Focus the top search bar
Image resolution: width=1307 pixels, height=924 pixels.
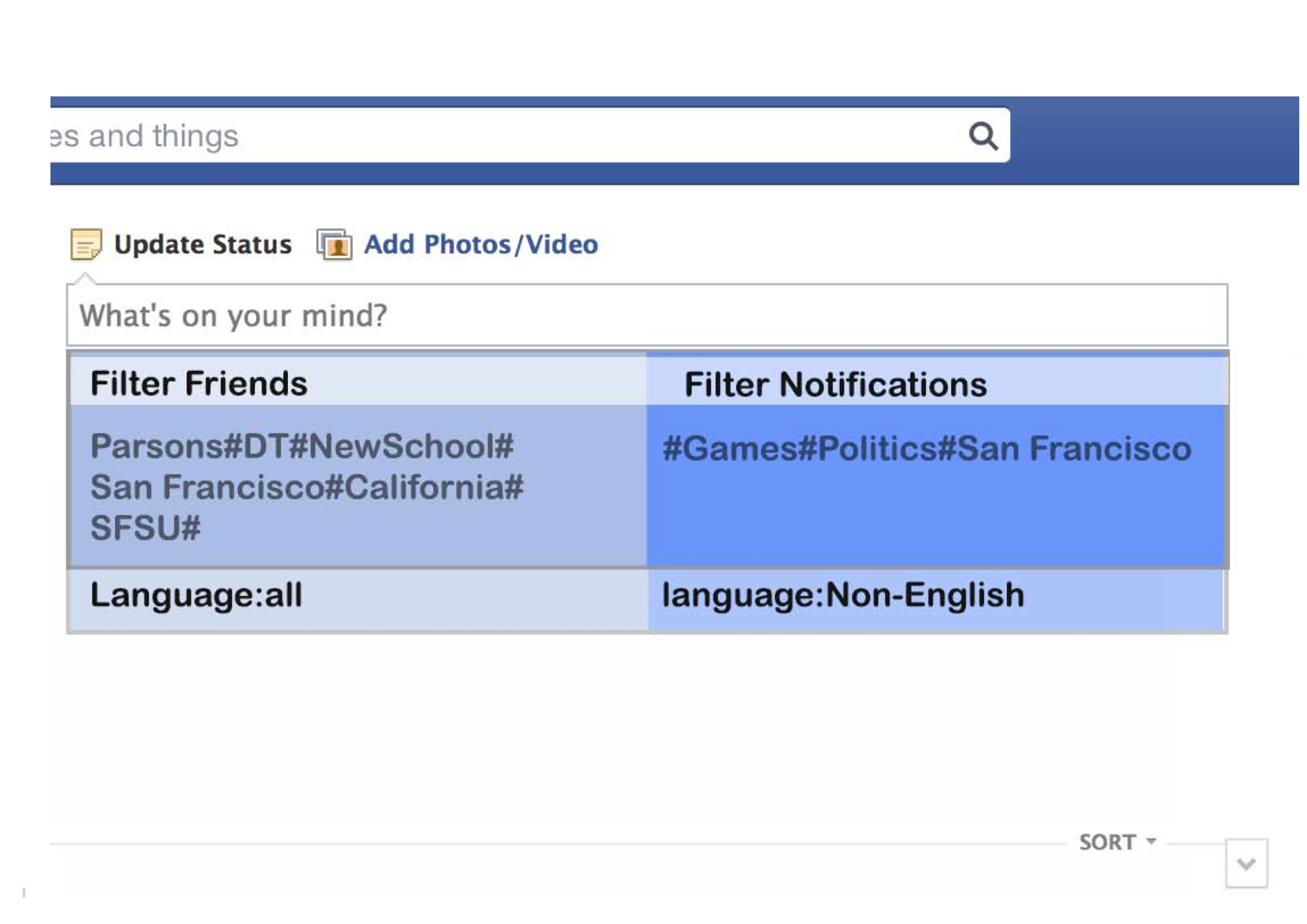pyautogui.click(x=529, y=135)
